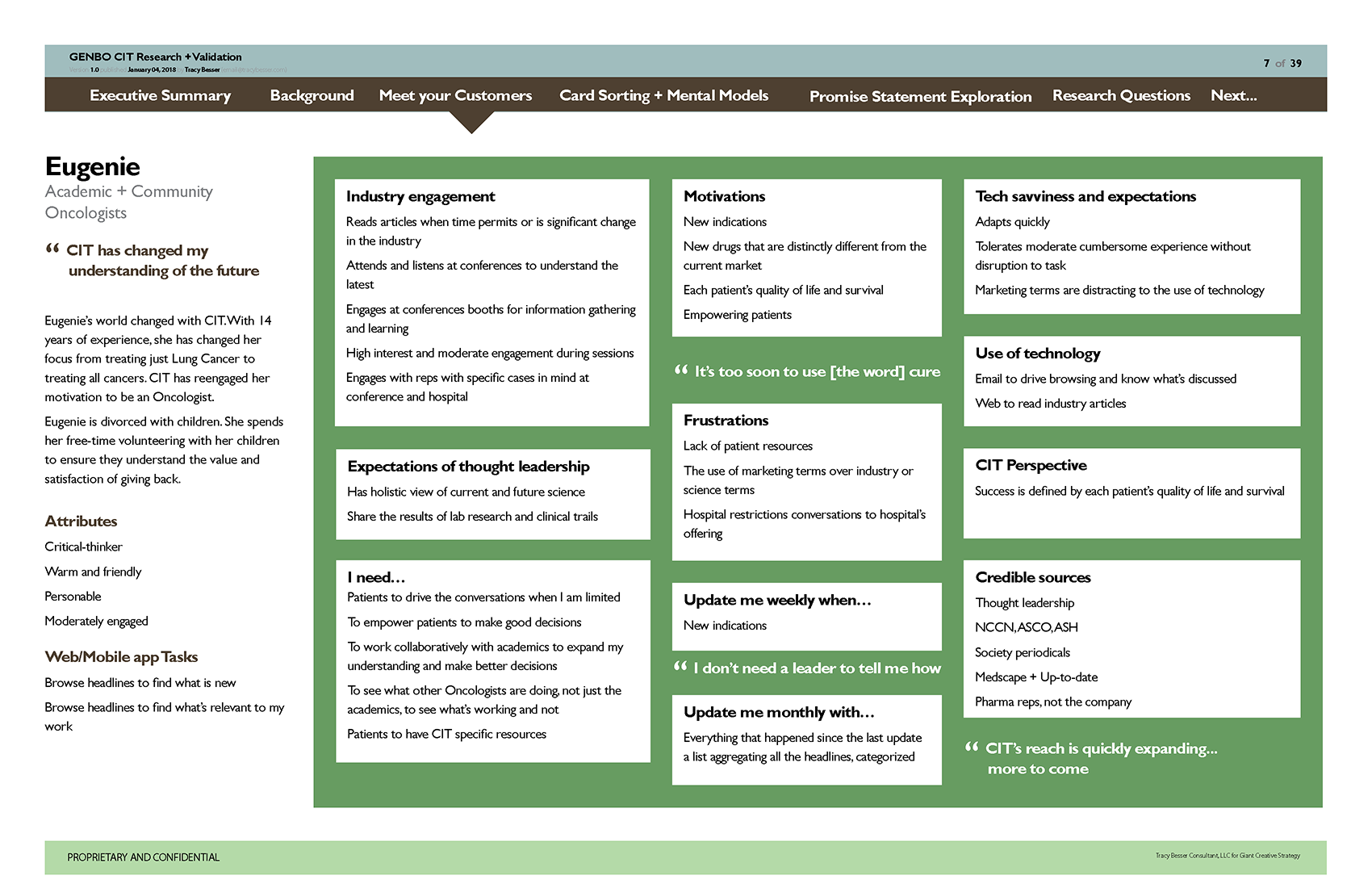The height and width of the screenshot is (888, 1372).
Task: Click 'Marketing terms are distracting' line
Action: (x=1119, y=291)
